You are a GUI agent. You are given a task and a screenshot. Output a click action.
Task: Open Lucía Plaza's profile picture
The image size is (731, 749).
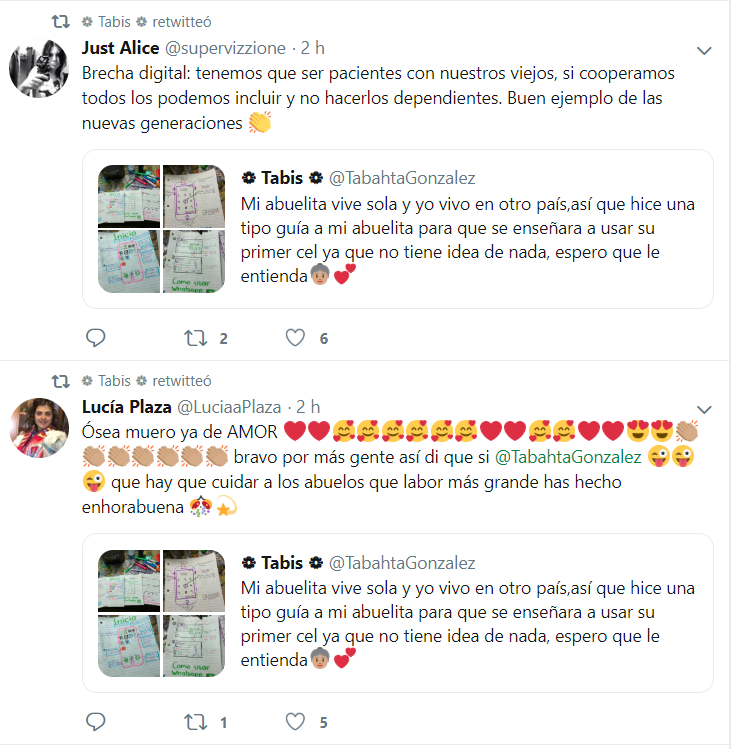[x=39, y=428]
